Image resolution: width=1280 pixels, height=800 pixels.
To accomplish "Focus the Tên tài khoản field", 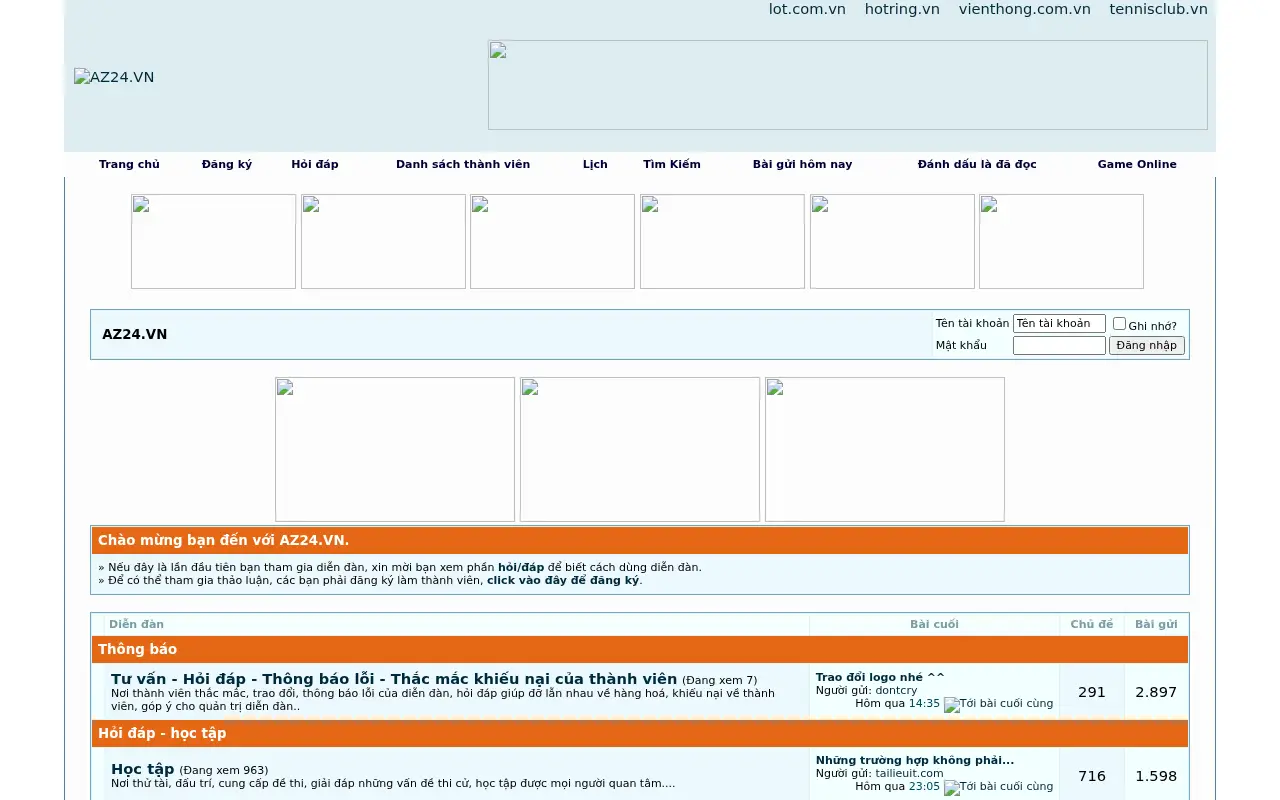I will 1059,323.
